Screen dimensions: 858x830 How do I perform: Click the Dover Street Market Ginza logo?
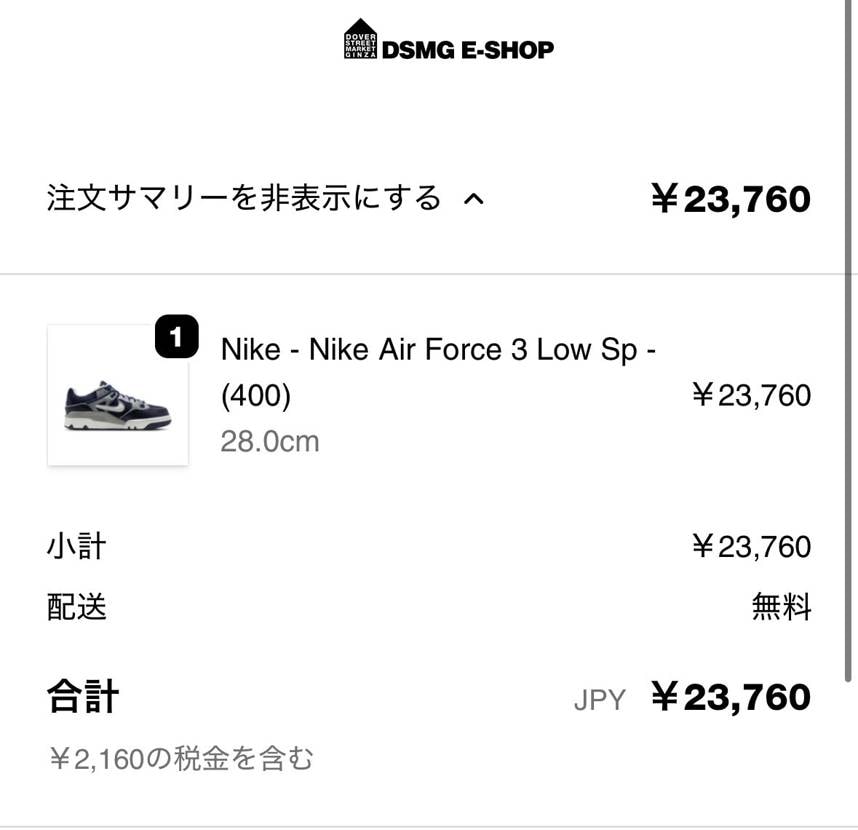(x=360, y=41)
